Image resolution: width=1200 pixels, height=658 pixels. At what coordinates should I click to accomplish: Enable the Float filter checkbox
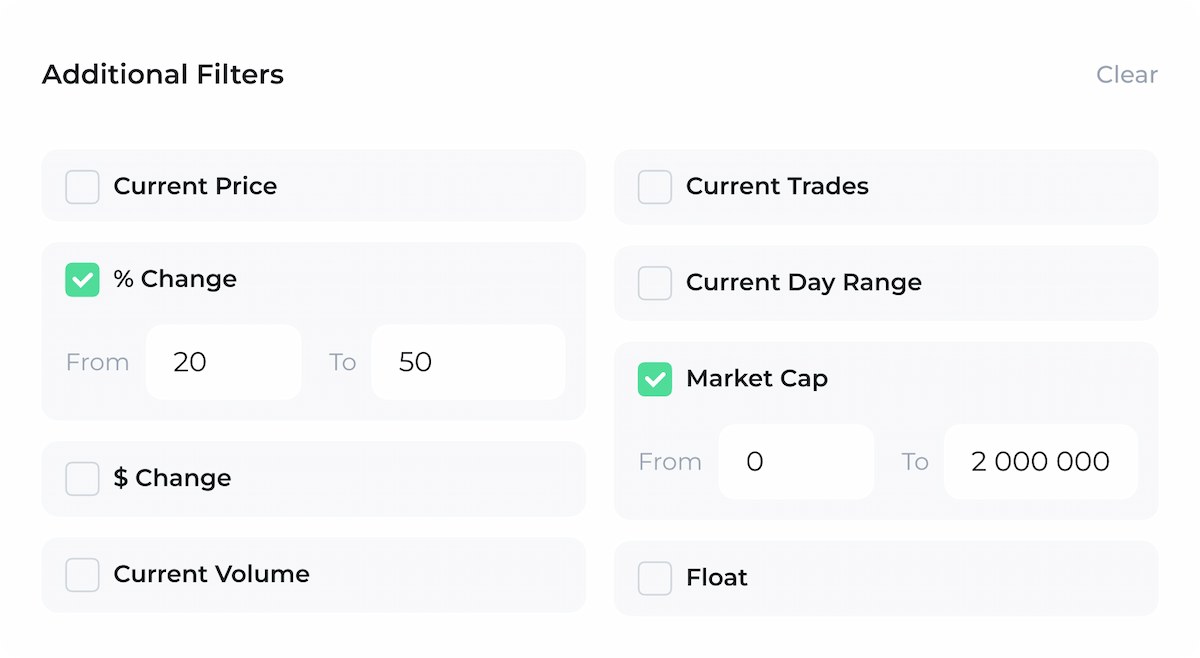click(655, 577)
